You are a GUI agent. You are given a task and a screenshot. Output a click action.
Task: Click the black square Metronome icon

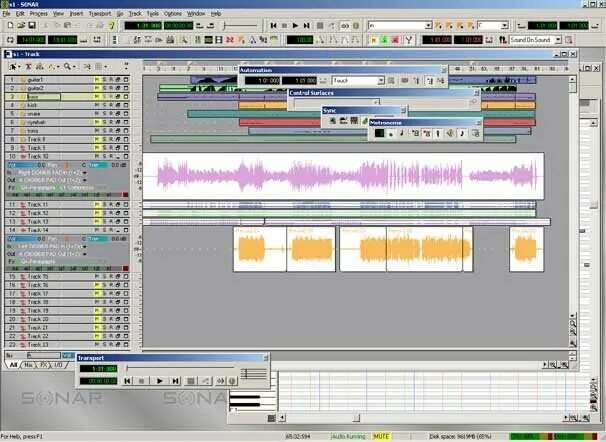coord(379,133)
